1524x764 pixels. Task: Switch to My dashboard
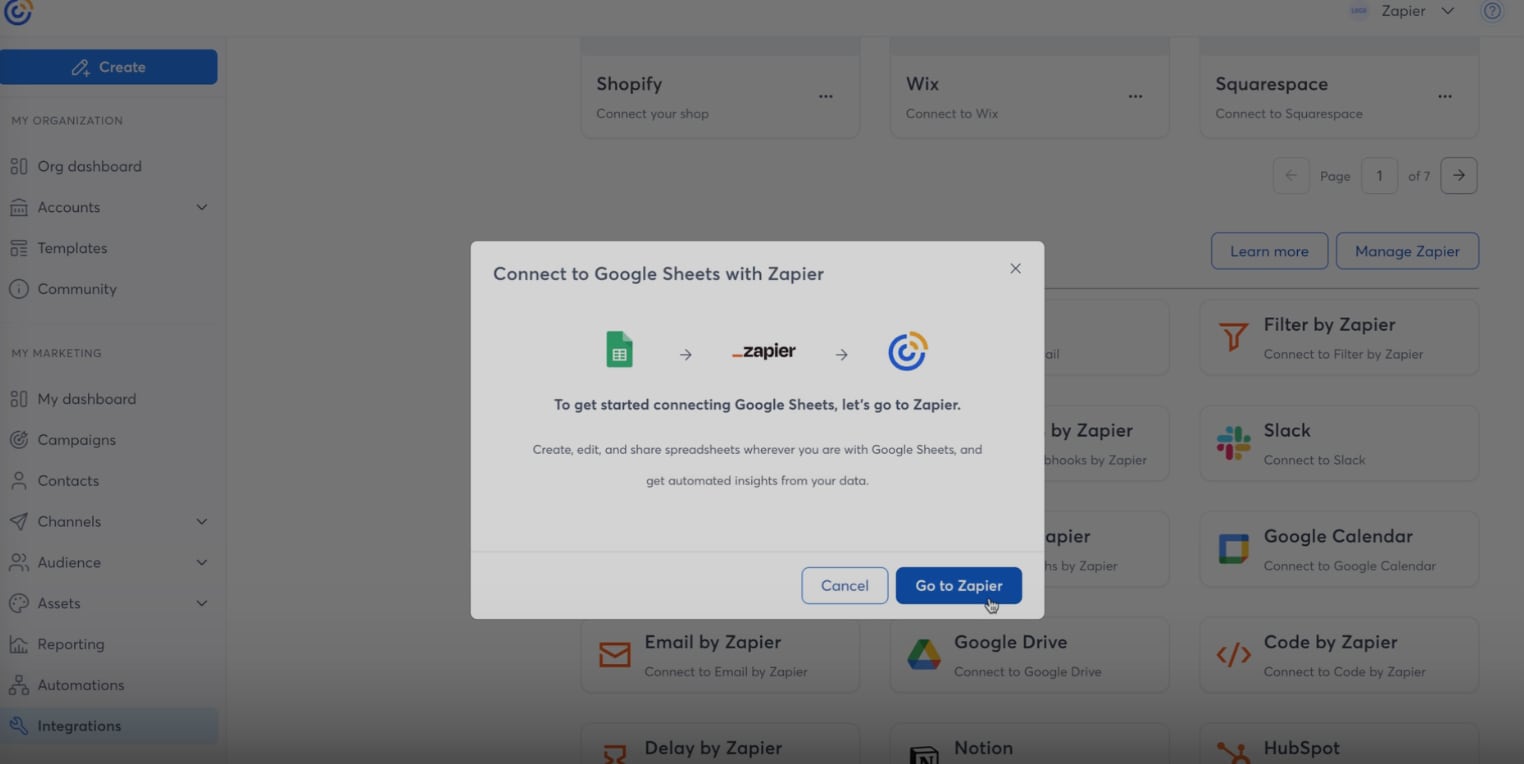tap(86, 398)
